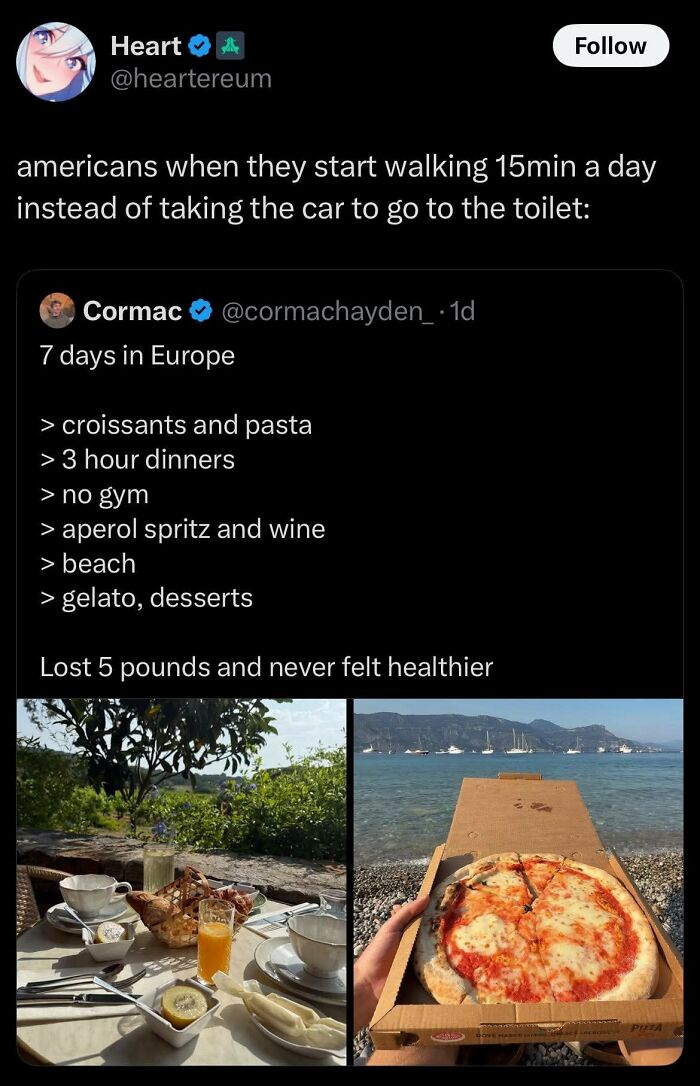This screenshot has height=1086, width=700.
Task: Enlarge the breakfast table photo
Action: click(181, 881)
